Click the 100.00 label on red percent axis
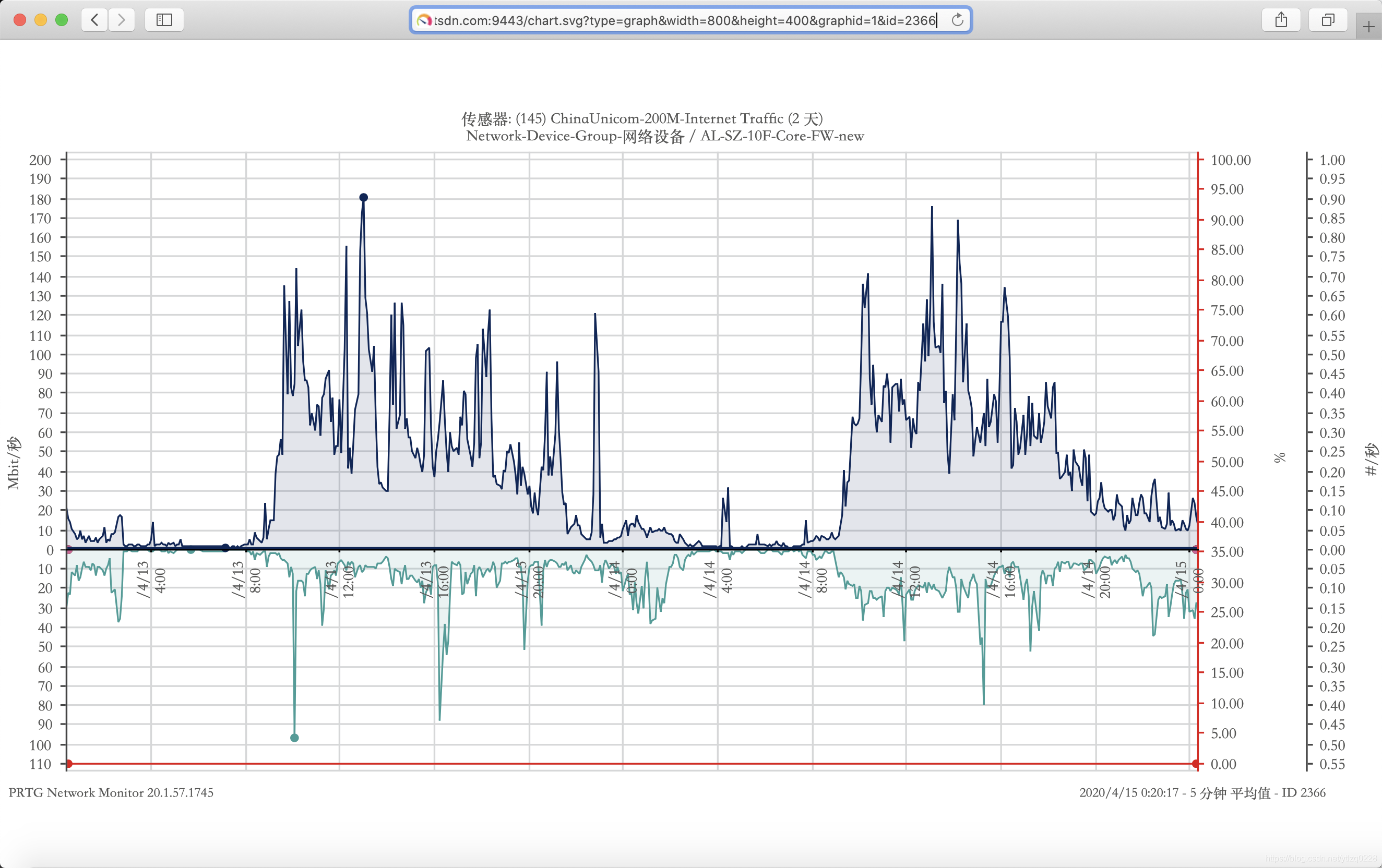 click(1231, 160)
